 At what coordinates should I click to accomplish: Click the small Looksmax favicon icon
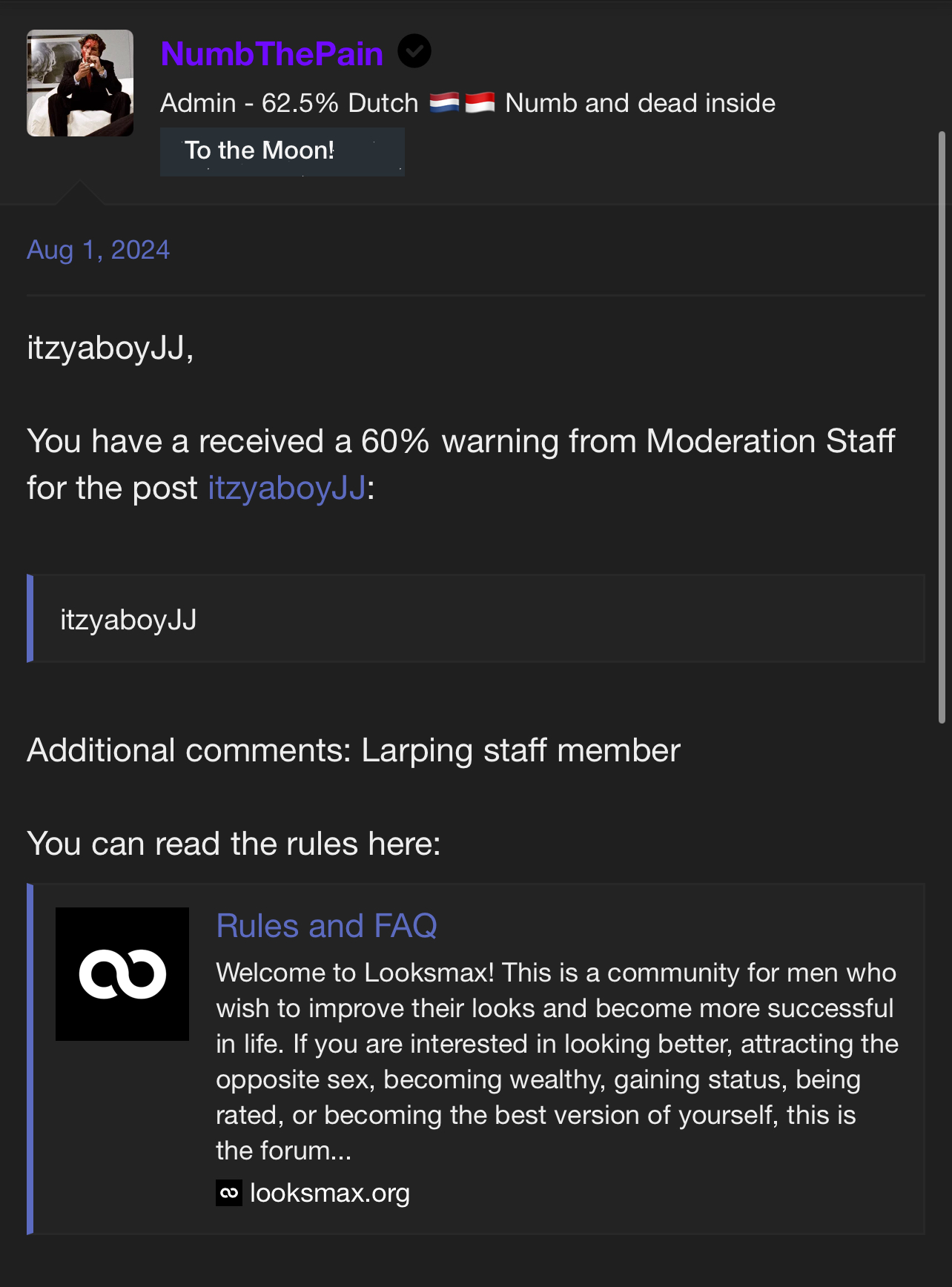(229, 1193)
